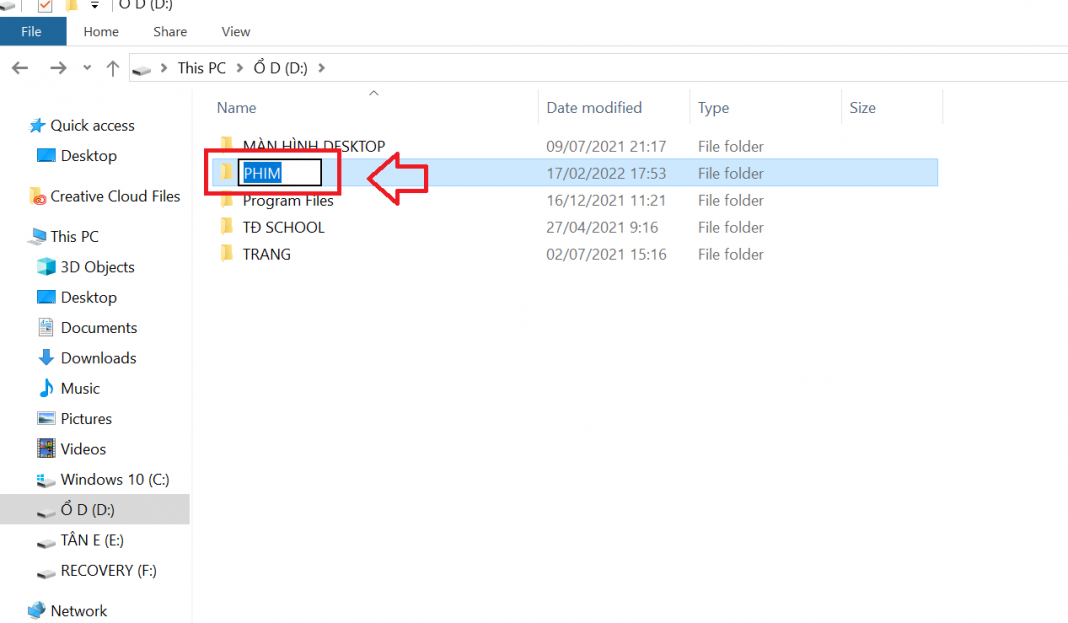Open Creative Cloud Files in sidebar
Screen dimensions: 1068x623
click(x=115, y=196)
